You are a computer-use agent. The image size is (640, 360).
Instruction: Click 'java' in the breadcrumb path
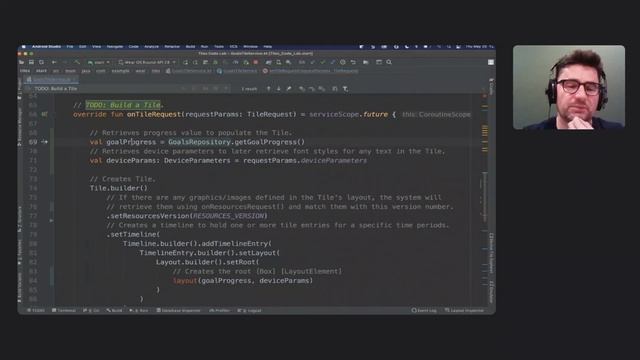86,71
